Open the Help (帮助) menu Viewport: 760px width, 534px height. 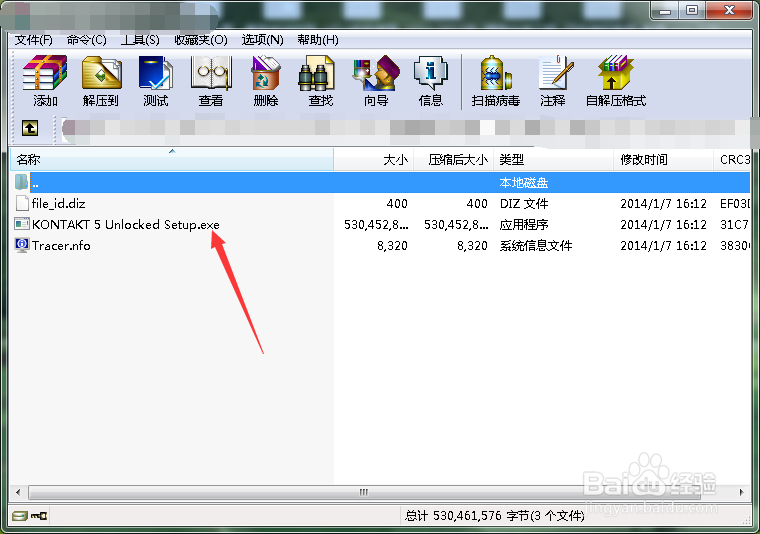(x=318, y=40)
